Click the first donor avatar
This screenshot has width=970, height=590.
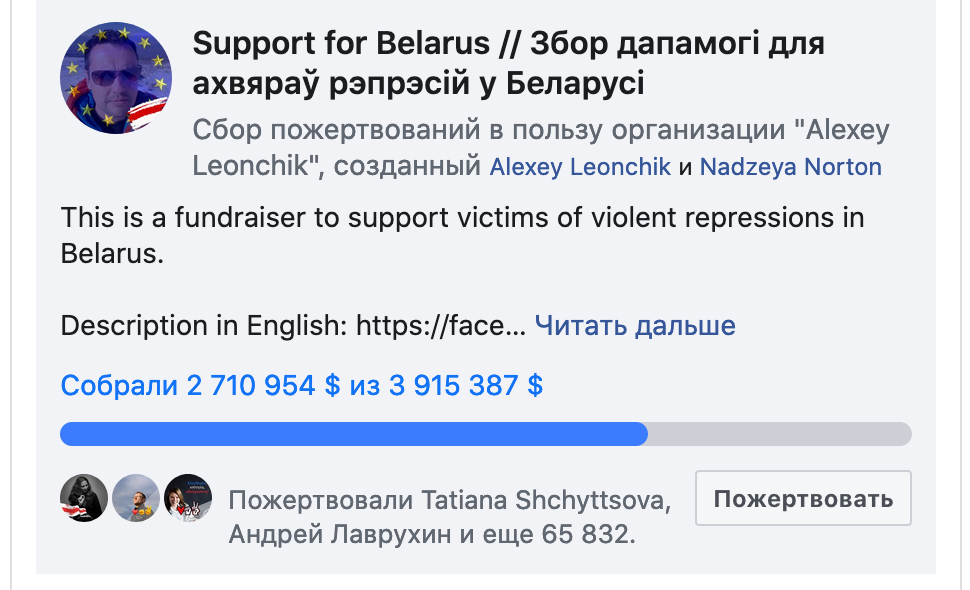(x=84, y=498)
